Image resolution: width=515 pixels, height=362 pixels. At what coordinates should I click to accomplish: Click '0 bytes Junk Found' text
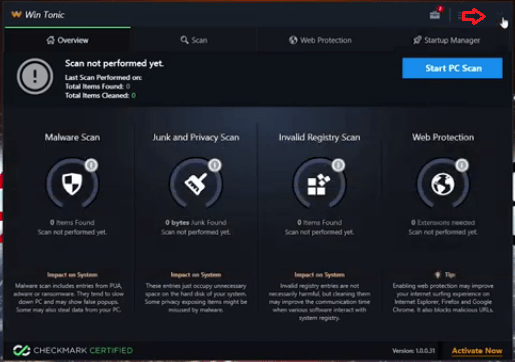[196, 222]
